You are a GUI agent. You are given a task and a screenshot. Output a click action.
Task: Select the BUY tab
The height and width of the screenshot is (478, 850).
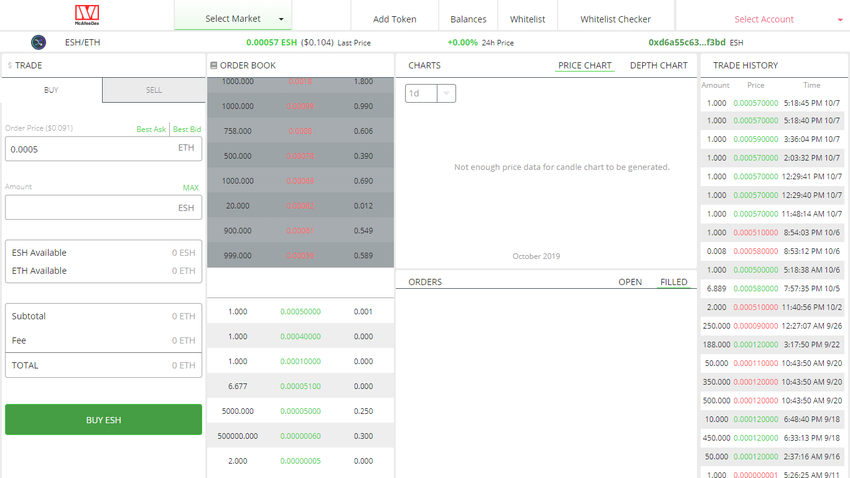51,90
